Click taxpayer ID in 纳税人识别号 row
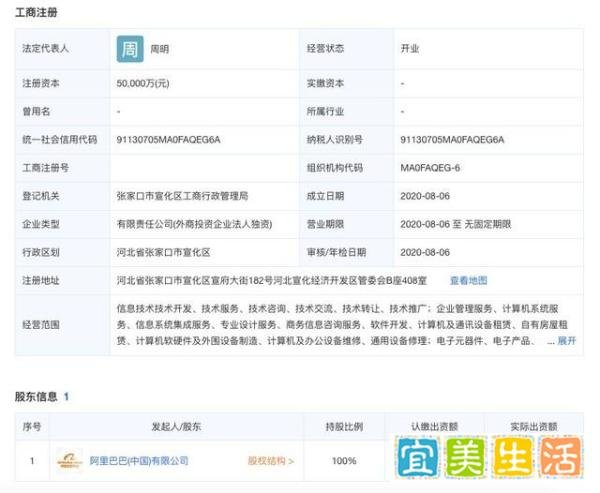Screen dimensions: 600x493 452,140
